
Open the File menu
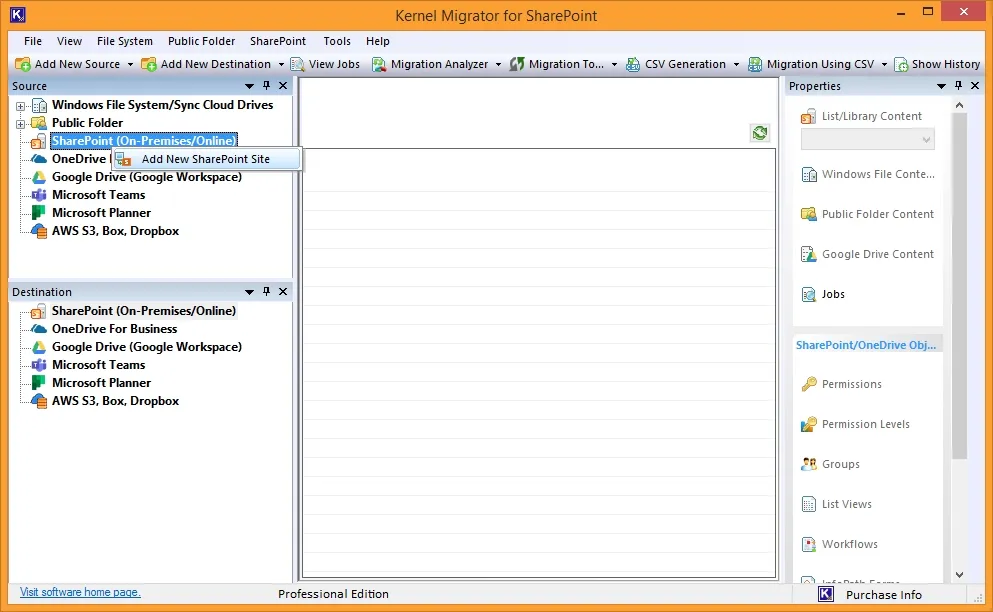coord(33,41)
